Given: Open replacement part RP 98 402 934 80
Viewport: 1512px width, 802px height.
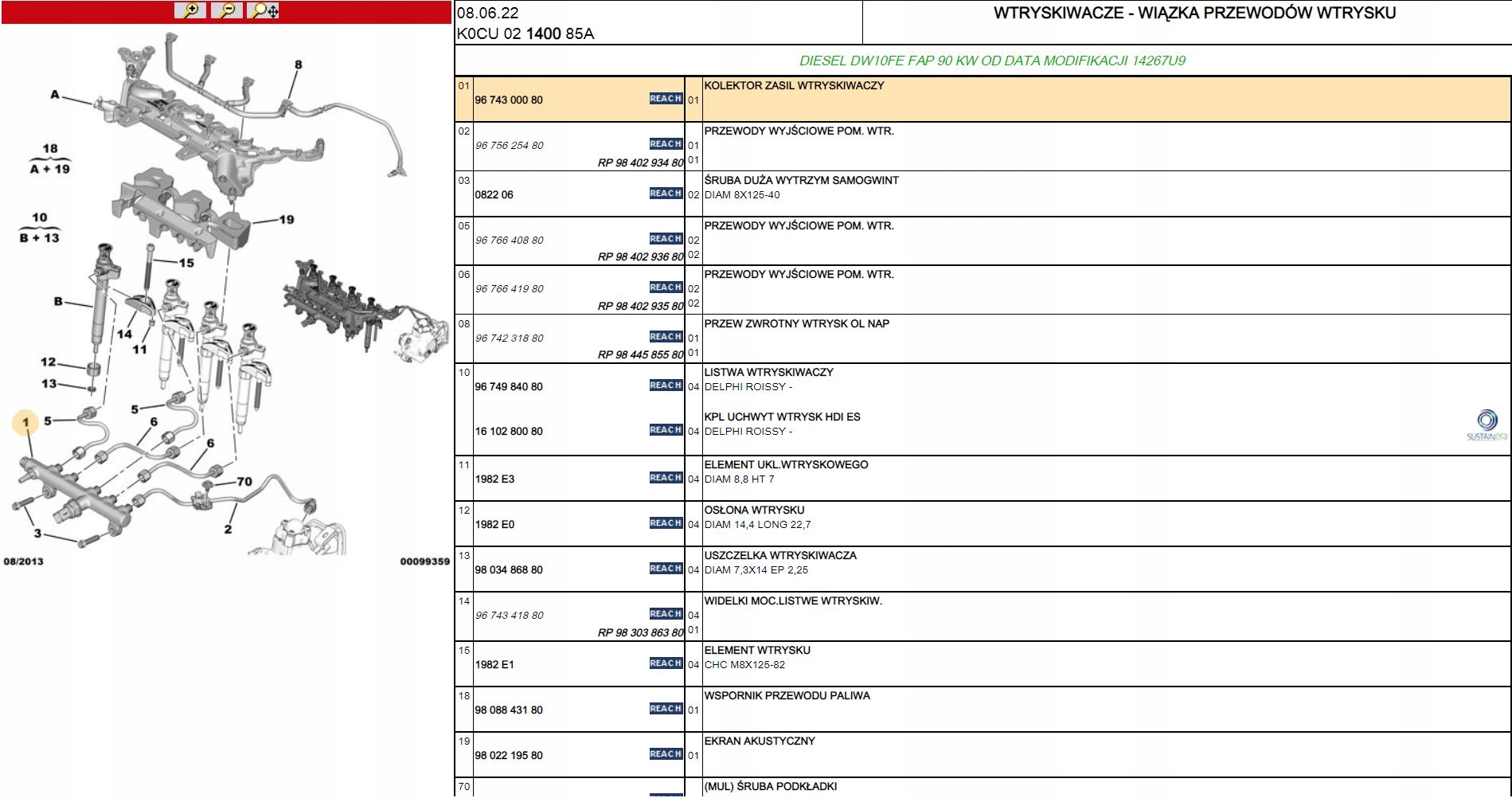Looking at the screenshot, I should point(641,163).
